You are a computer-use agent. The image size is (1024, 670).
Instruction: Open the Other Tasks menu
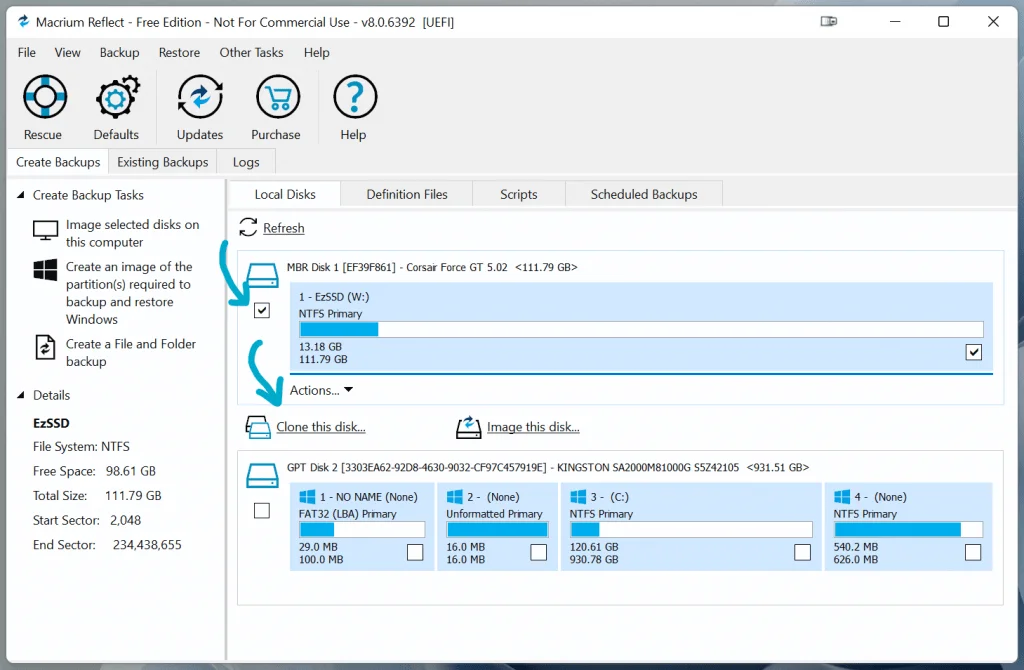[x=251, y=52]
